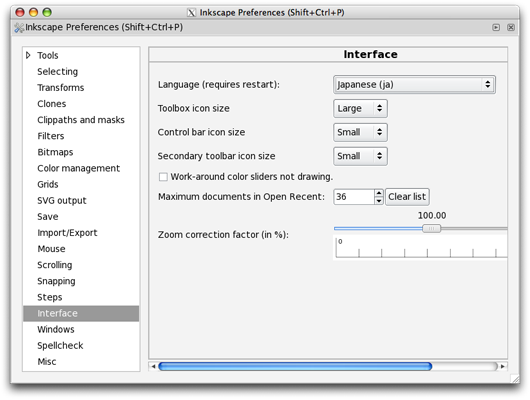The height and width of the screenshot is (400, 530).
Task: Select Grids in the category list
Action: [x=48, y=184]
